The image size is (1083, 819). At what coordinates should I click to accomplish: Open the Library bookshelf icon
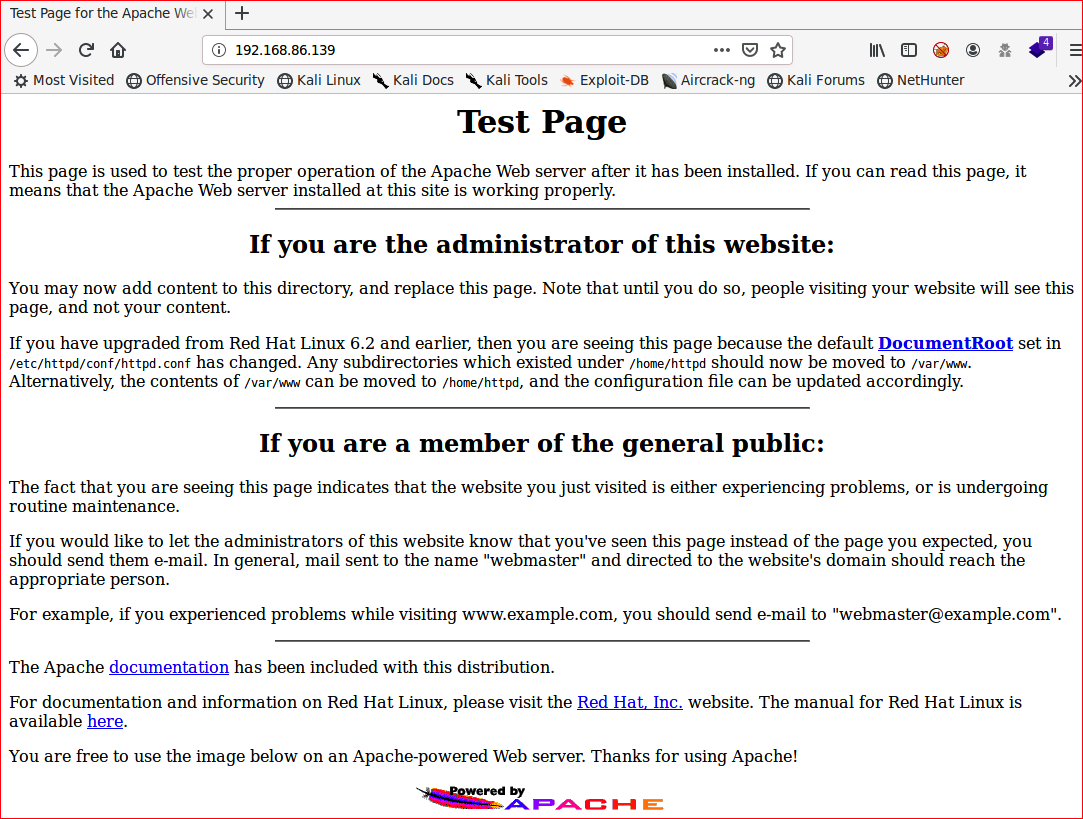(876, 50)
